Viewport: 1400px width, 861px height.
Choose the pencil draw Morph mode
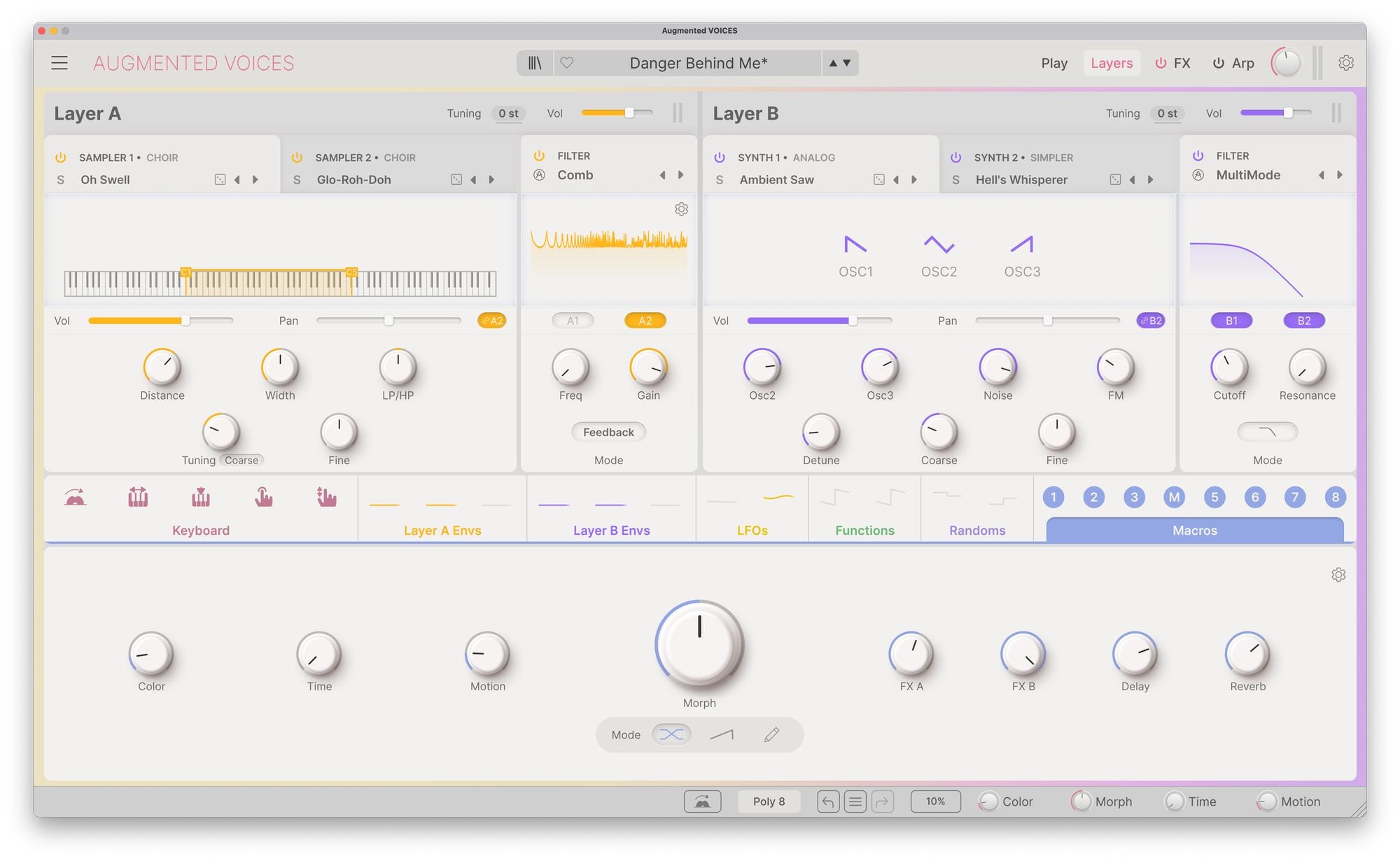(771, 734)
